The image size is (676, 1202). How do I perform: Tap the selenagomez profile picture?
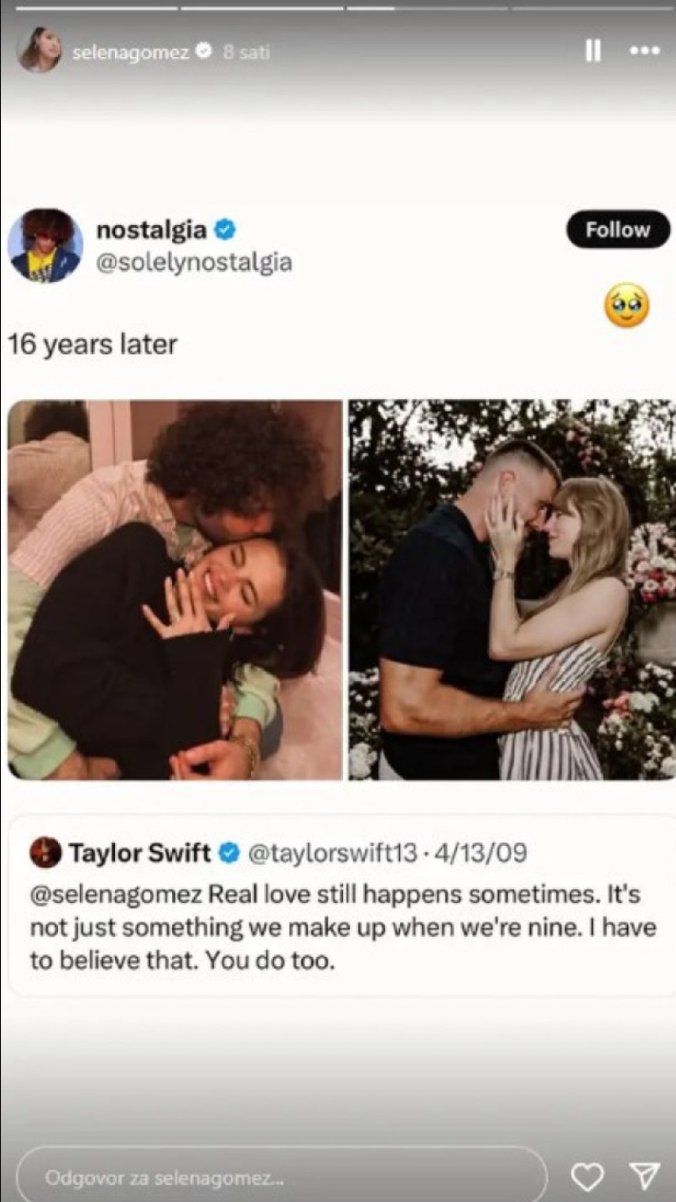click(x=39, y=50)
